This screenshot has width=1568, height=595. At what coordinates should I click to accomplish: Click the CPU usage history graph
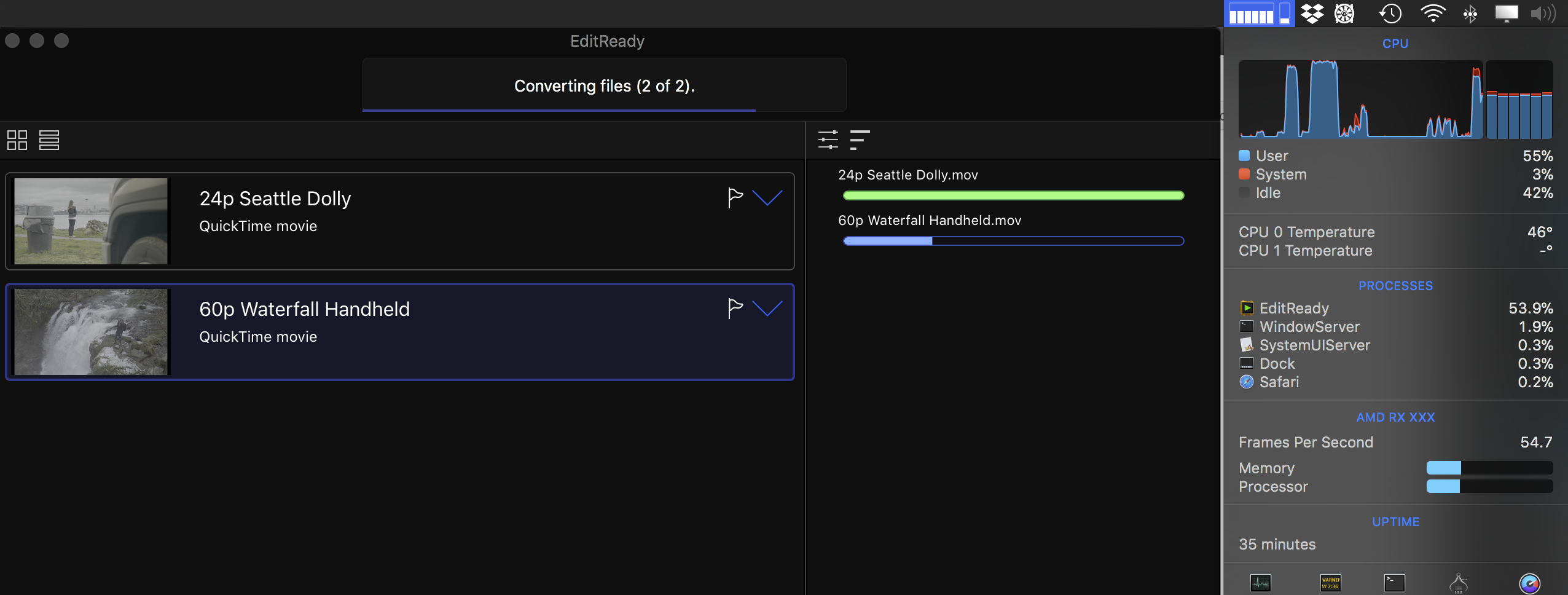[x=1360, y=99]
